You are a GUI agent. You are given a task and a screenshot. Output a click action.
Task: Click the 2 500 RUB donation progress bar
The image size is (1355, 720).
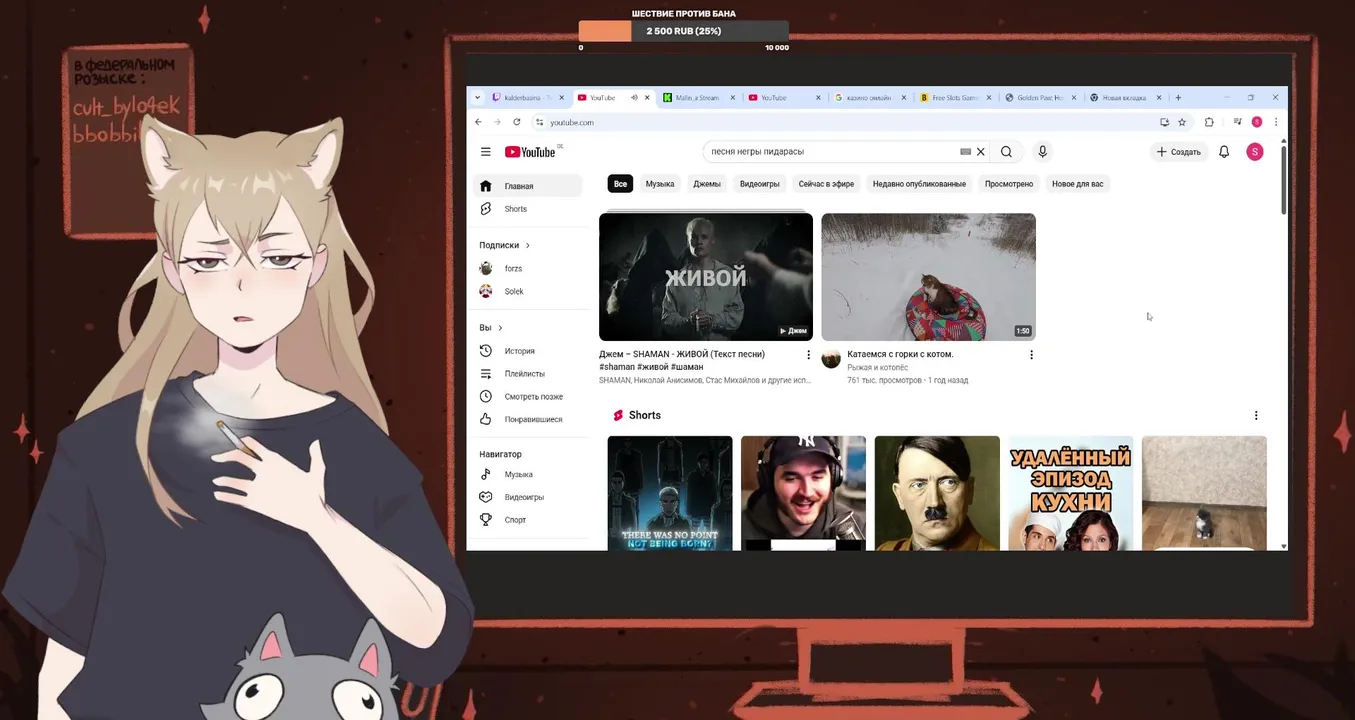pos(684,31)
